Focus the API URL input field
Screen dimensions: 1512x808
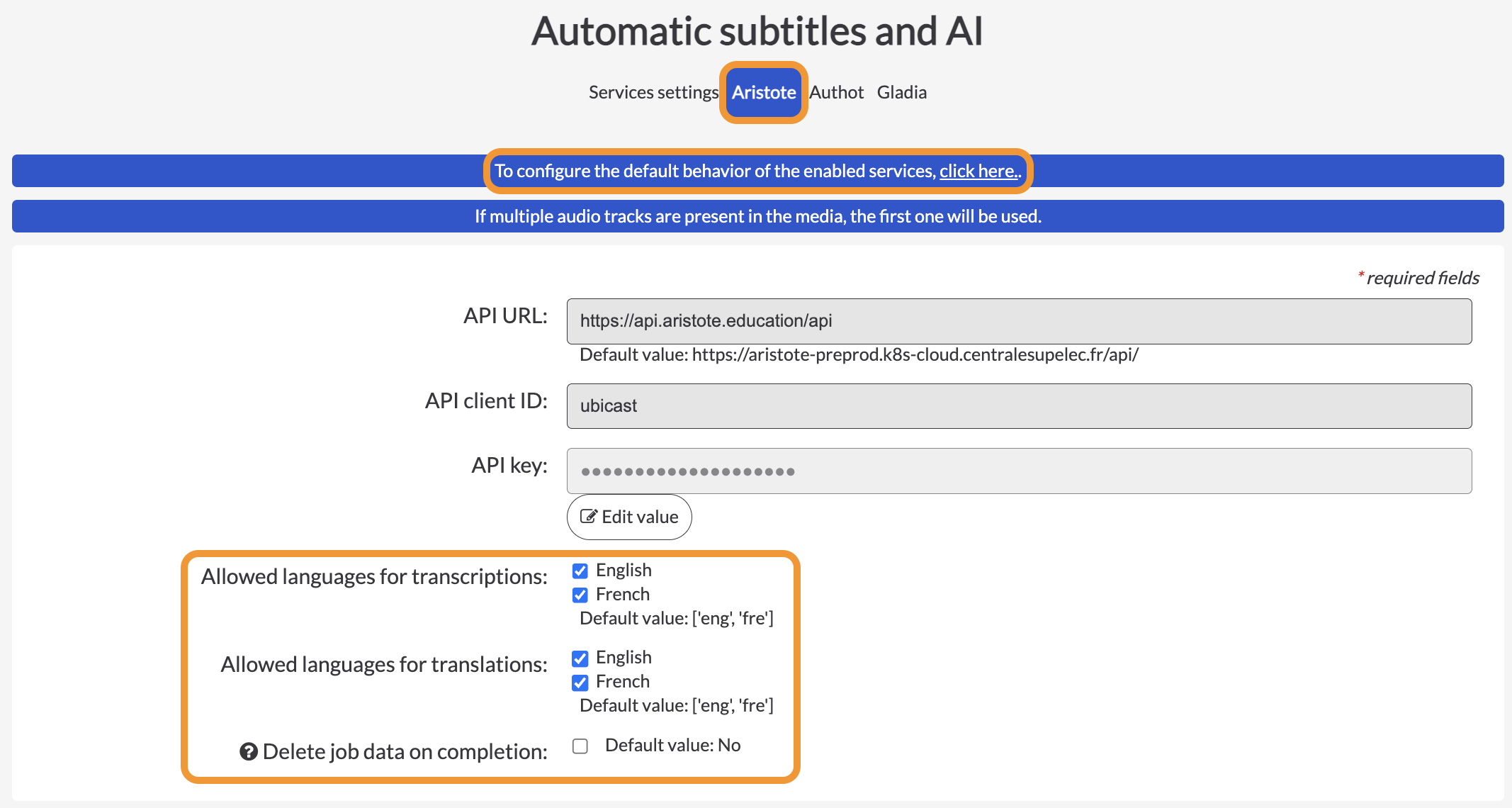click(1019, 321)
